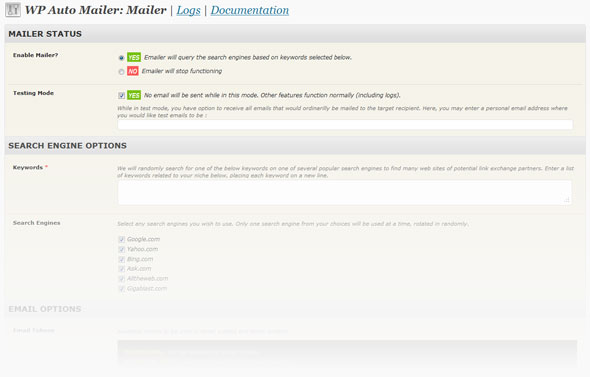Image resolution: width=590 pixels, height=377 pixels.
Task: Toggle the Google.com checkbox
Action: [x=122, y=239]
